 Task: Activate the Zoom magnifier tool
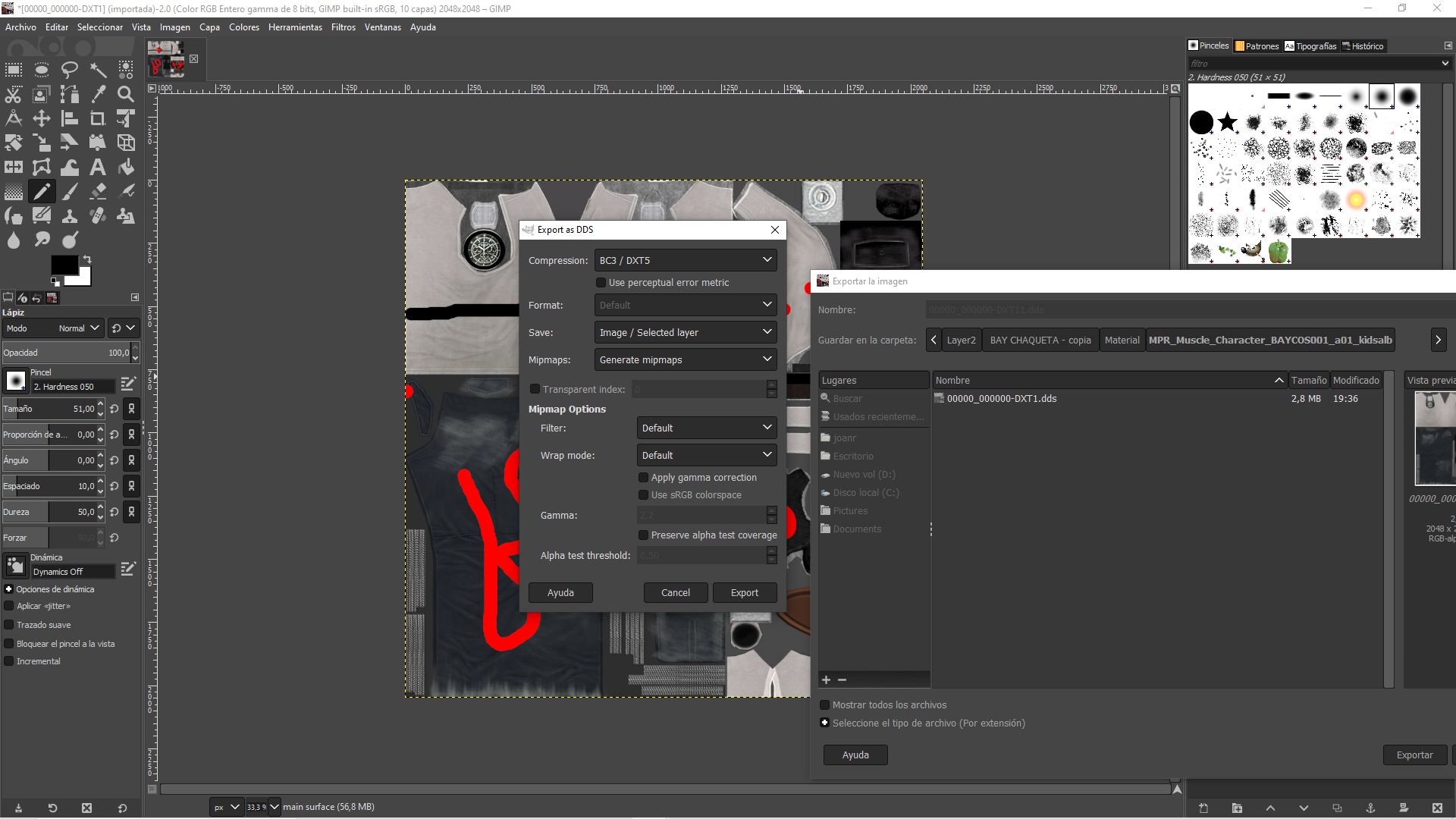126,94
